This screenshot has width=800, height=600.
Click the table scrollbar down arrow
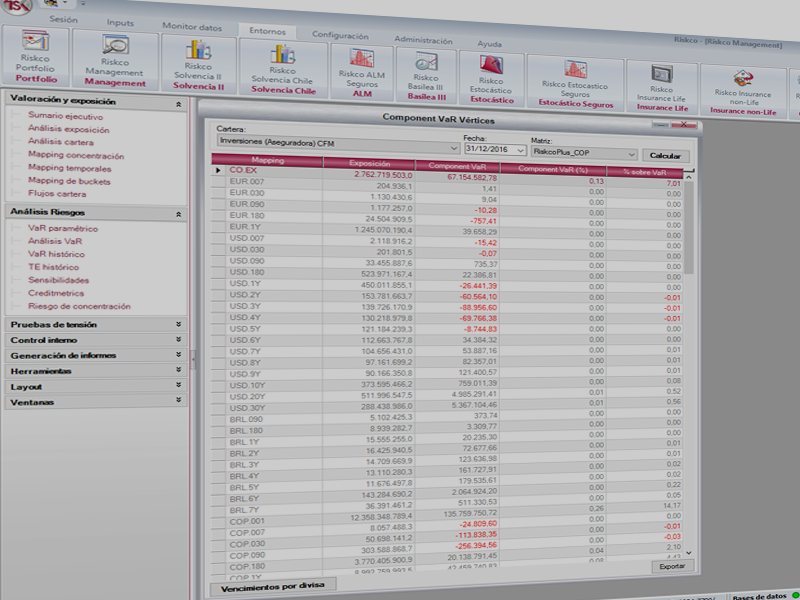click(x=689, y=553)
